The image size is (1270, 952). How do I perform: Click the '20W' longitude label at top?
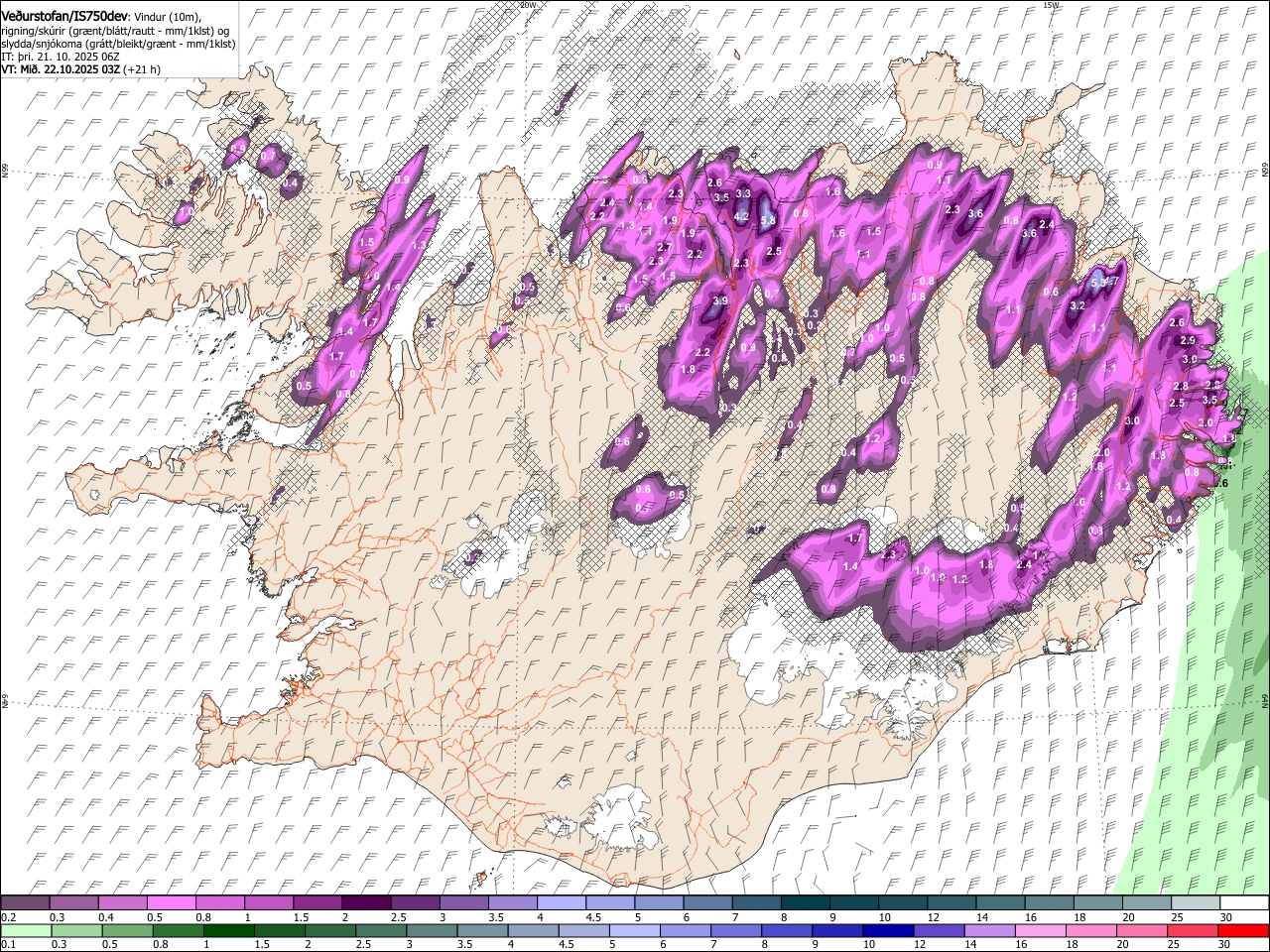(527, 5)
